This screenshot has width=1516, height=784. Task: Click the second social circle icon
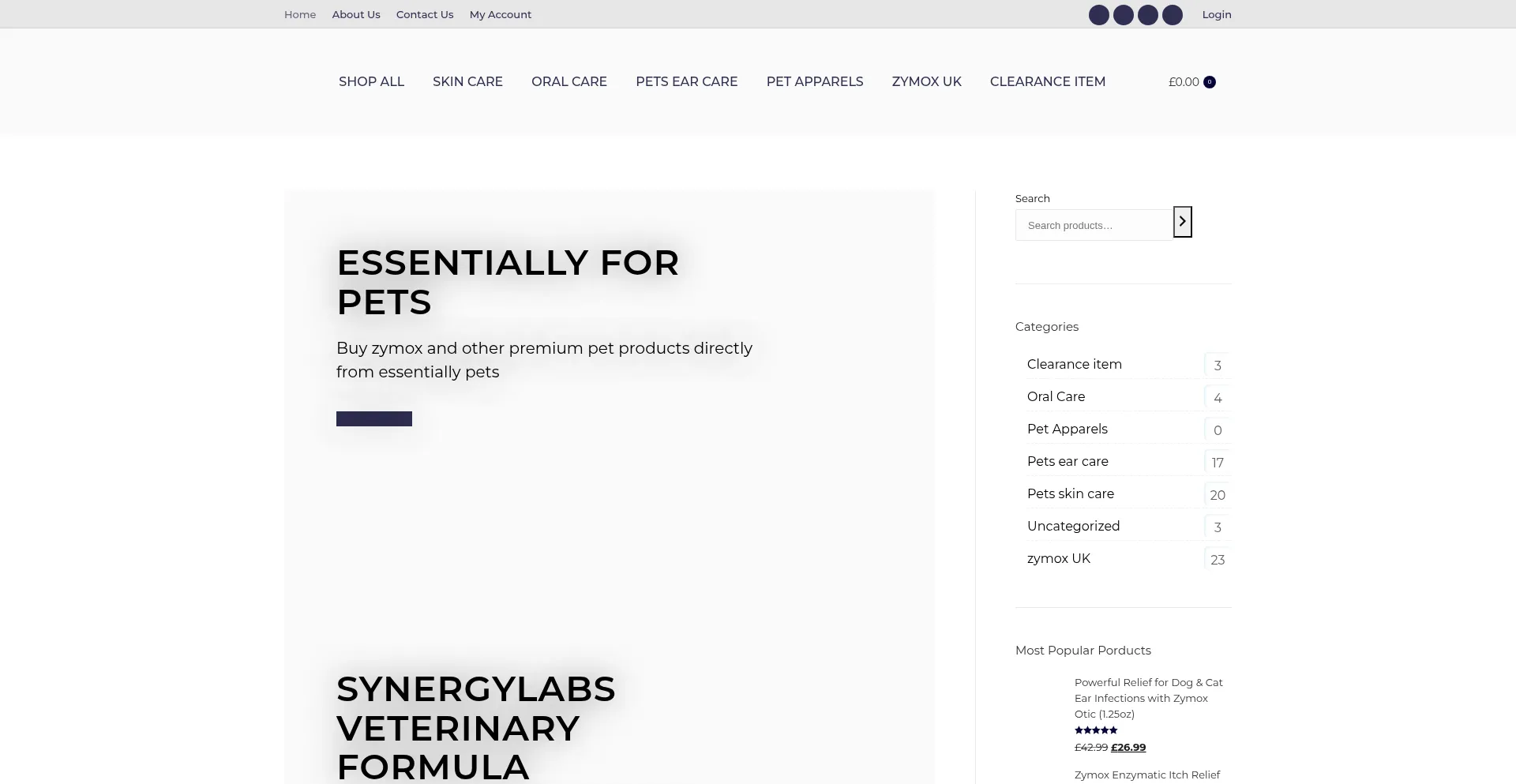tap(1123, 15)
